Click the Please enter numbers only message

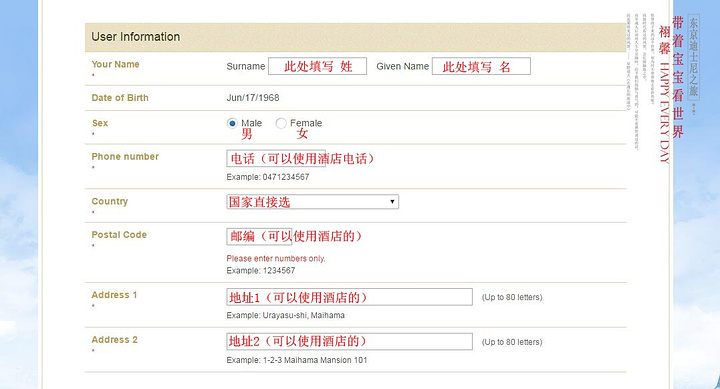tap(276, 259)
